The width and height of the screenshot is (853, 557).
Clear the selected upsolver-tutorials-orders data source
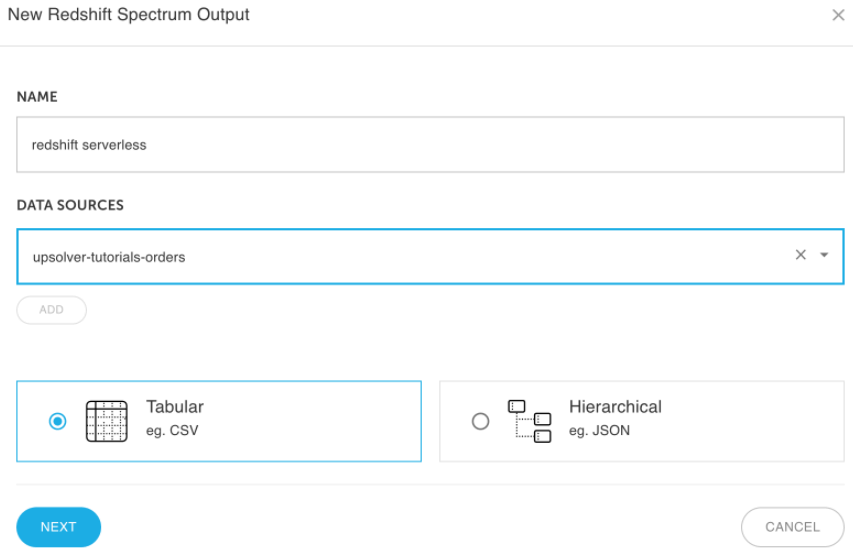pos(800,255)
